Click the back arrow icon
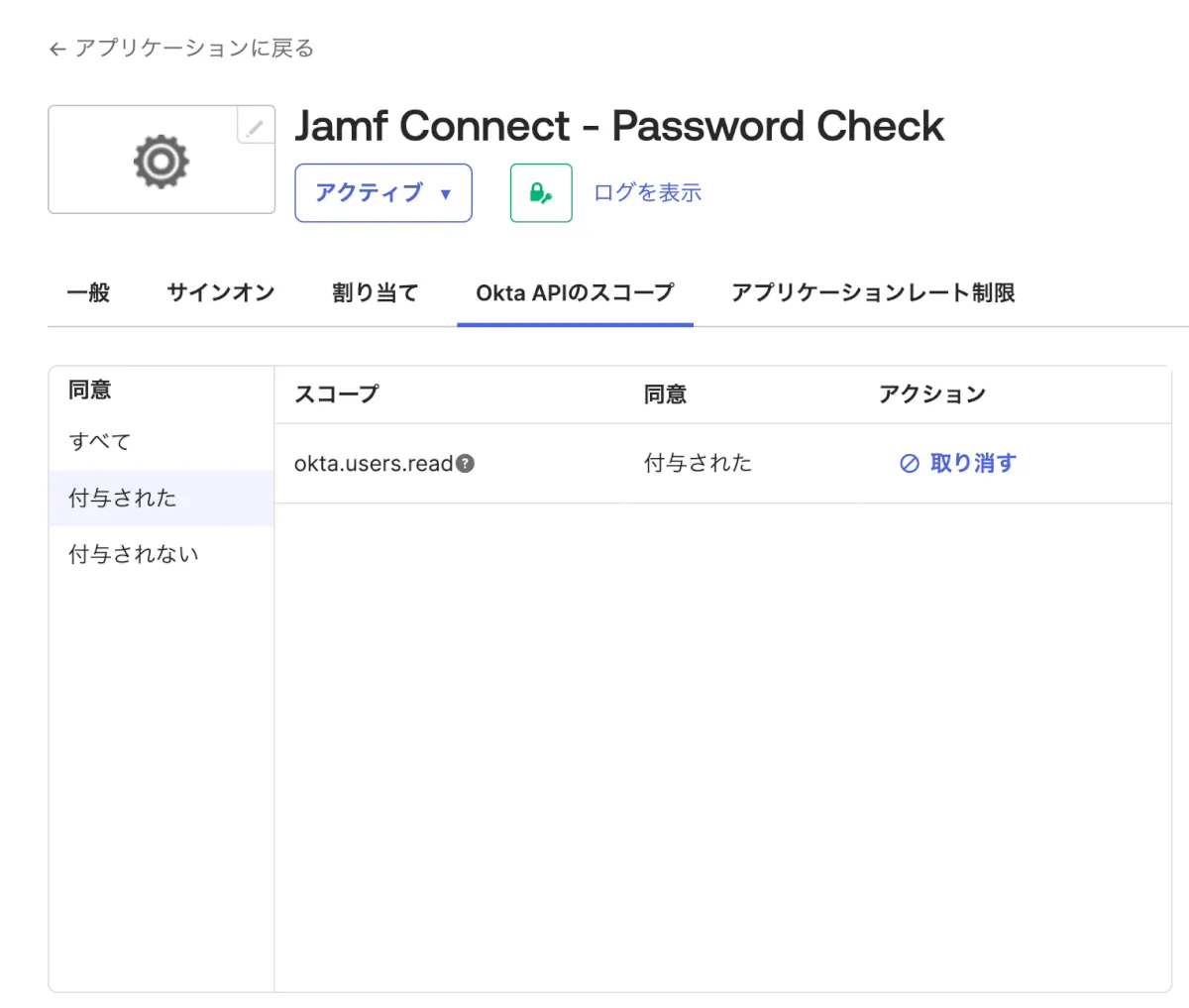The image size is (1189, 1008). (57, 49)
